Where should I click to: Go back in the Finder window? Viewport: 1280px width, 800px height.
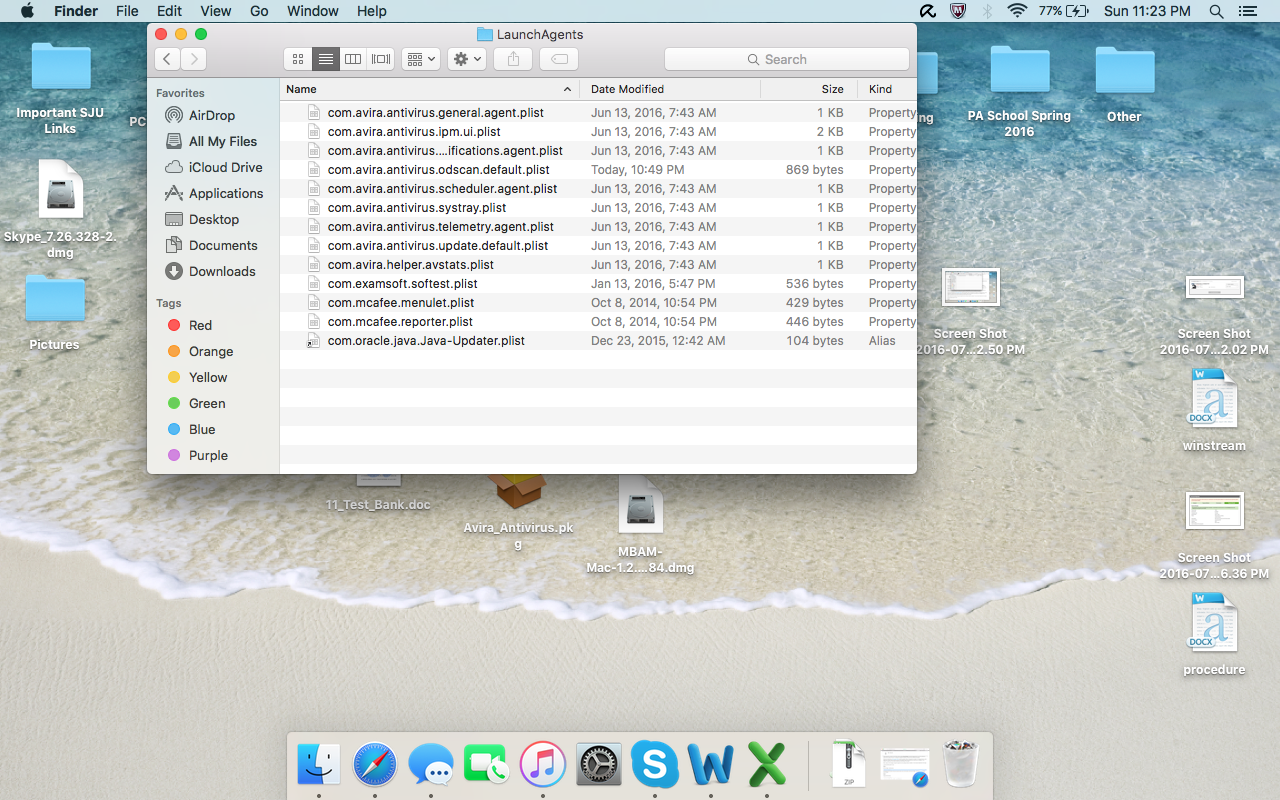click(x=167, y=59)
